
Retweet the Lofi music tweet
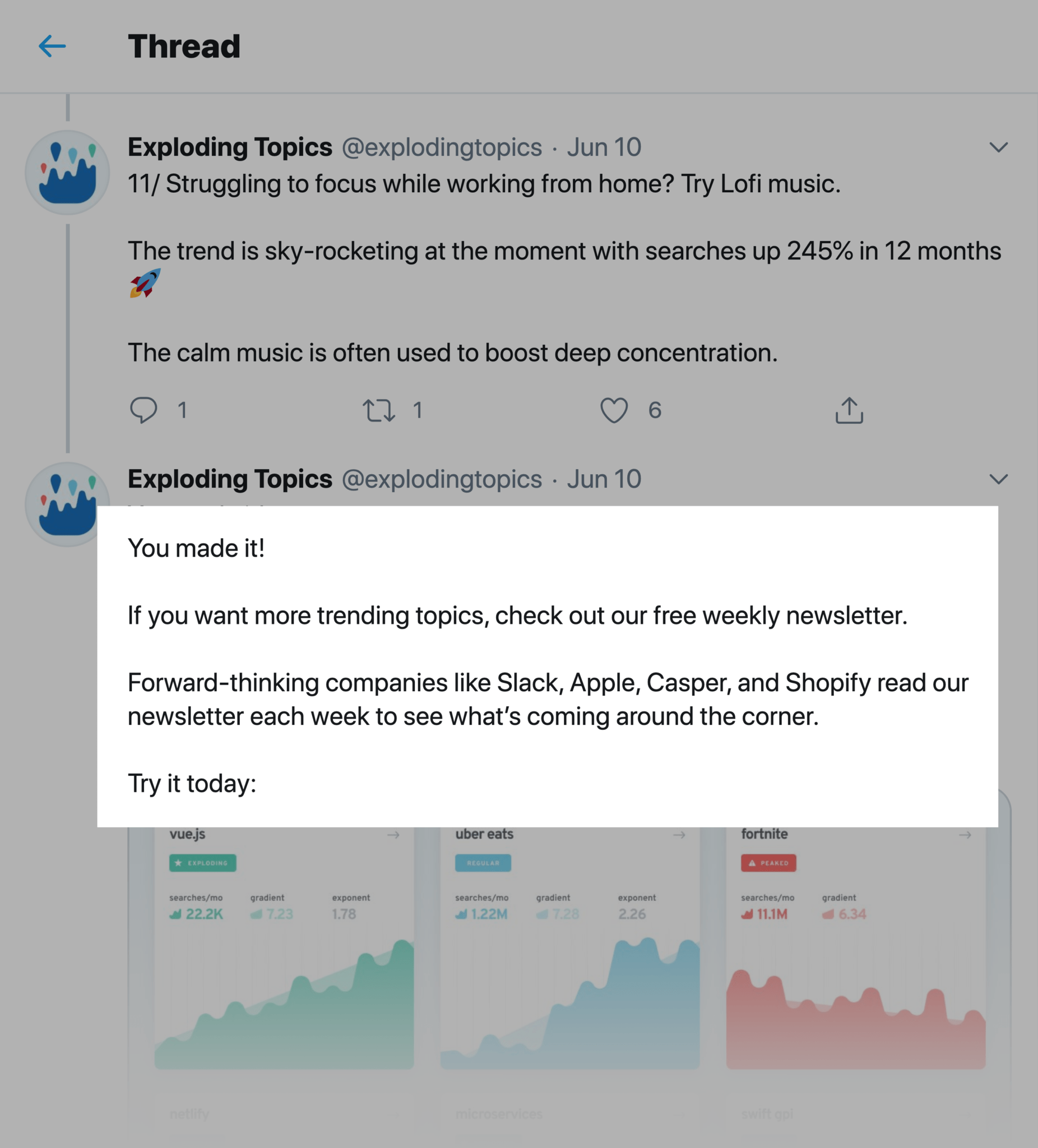point(379,410)
